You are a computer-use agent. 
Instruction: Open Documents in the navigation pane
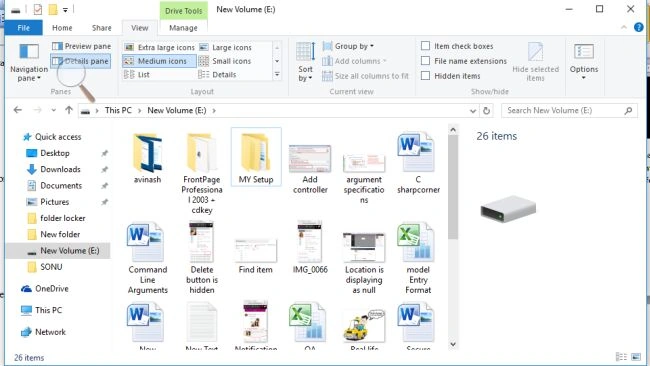tap(54, 186)
